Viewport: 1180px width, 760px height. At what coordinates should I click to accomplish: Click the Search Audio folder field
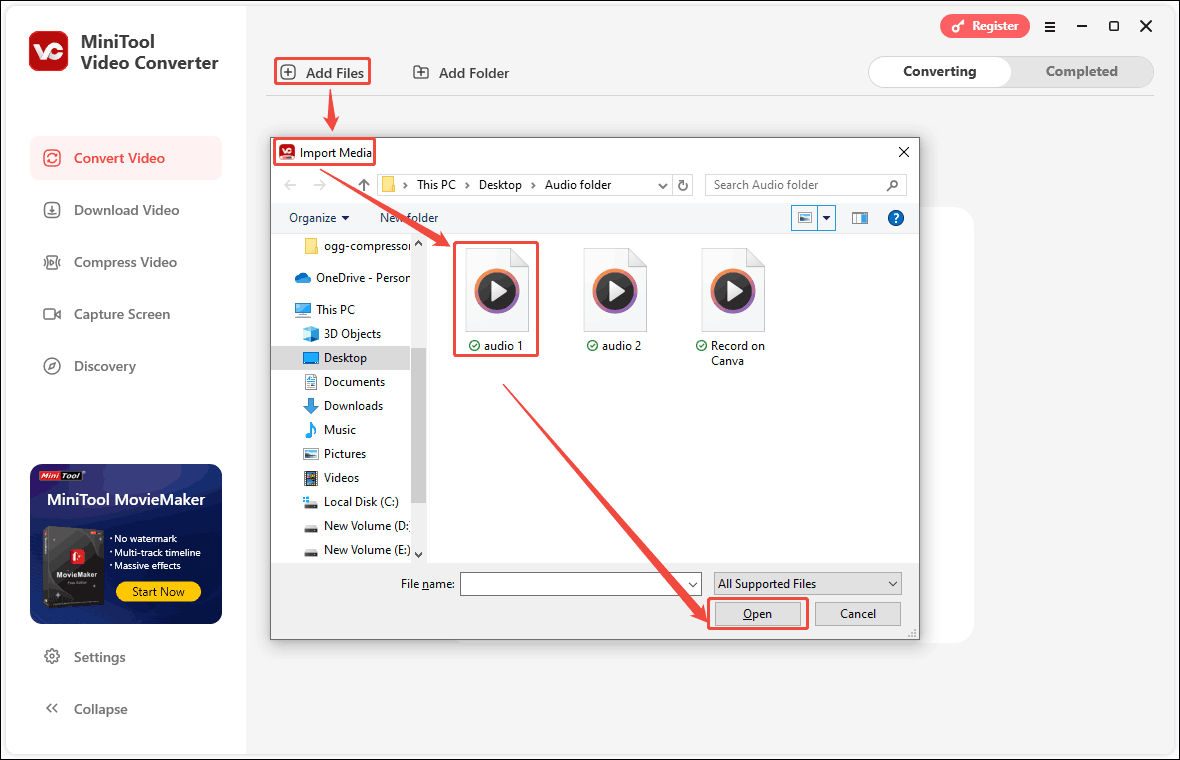click(805, 185)
